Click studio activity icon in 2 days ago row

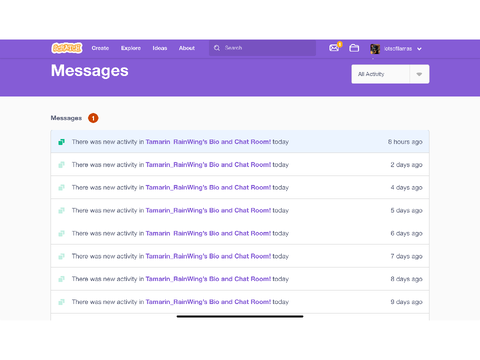click(61, 165)
